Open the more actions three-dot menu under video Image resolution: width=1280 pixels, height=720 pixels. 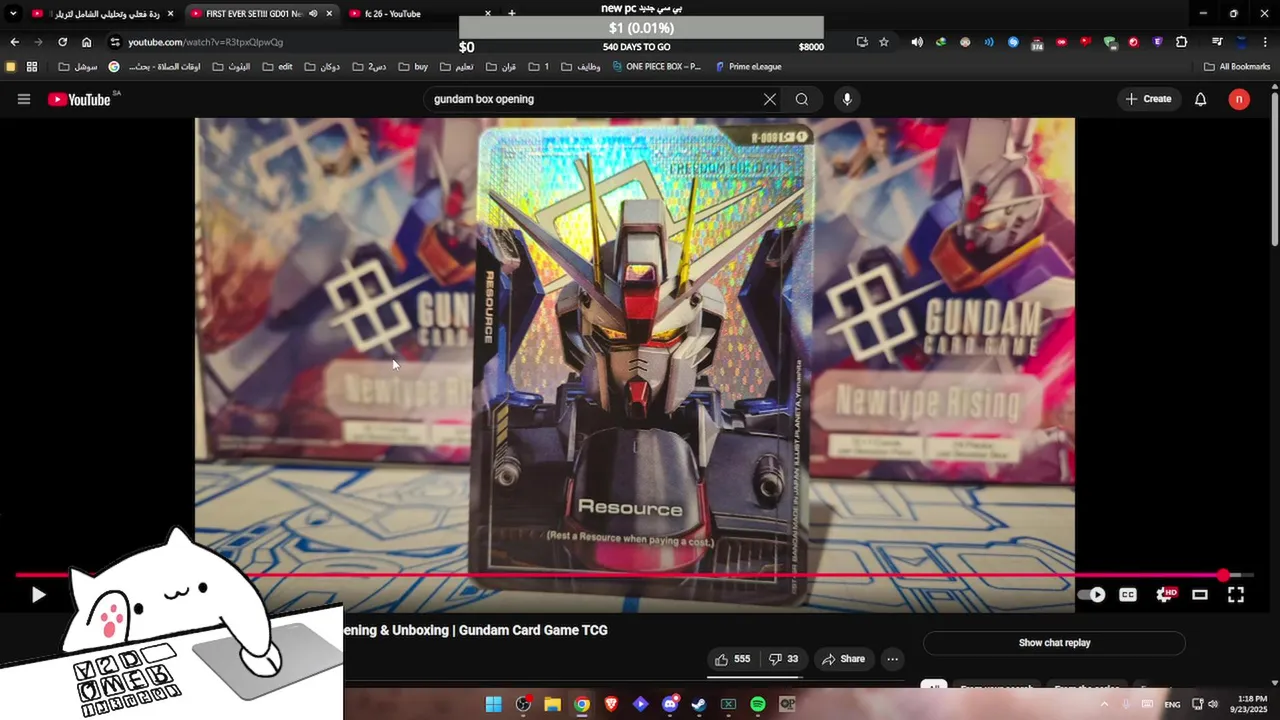point(892,659)
